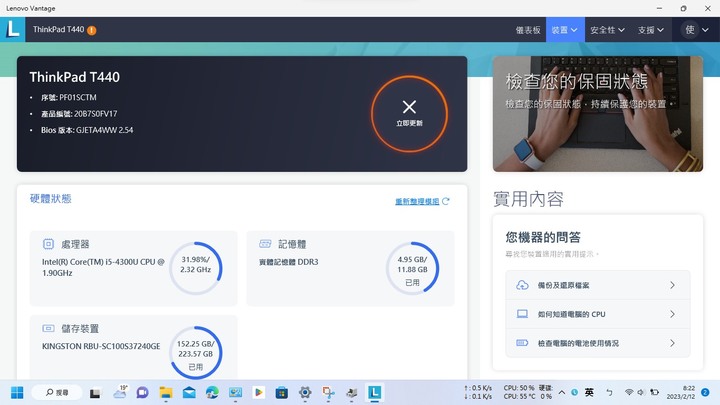Open 如何知道電腦的 CPU help item
The image size is (720, 405).
pos(597,314)
